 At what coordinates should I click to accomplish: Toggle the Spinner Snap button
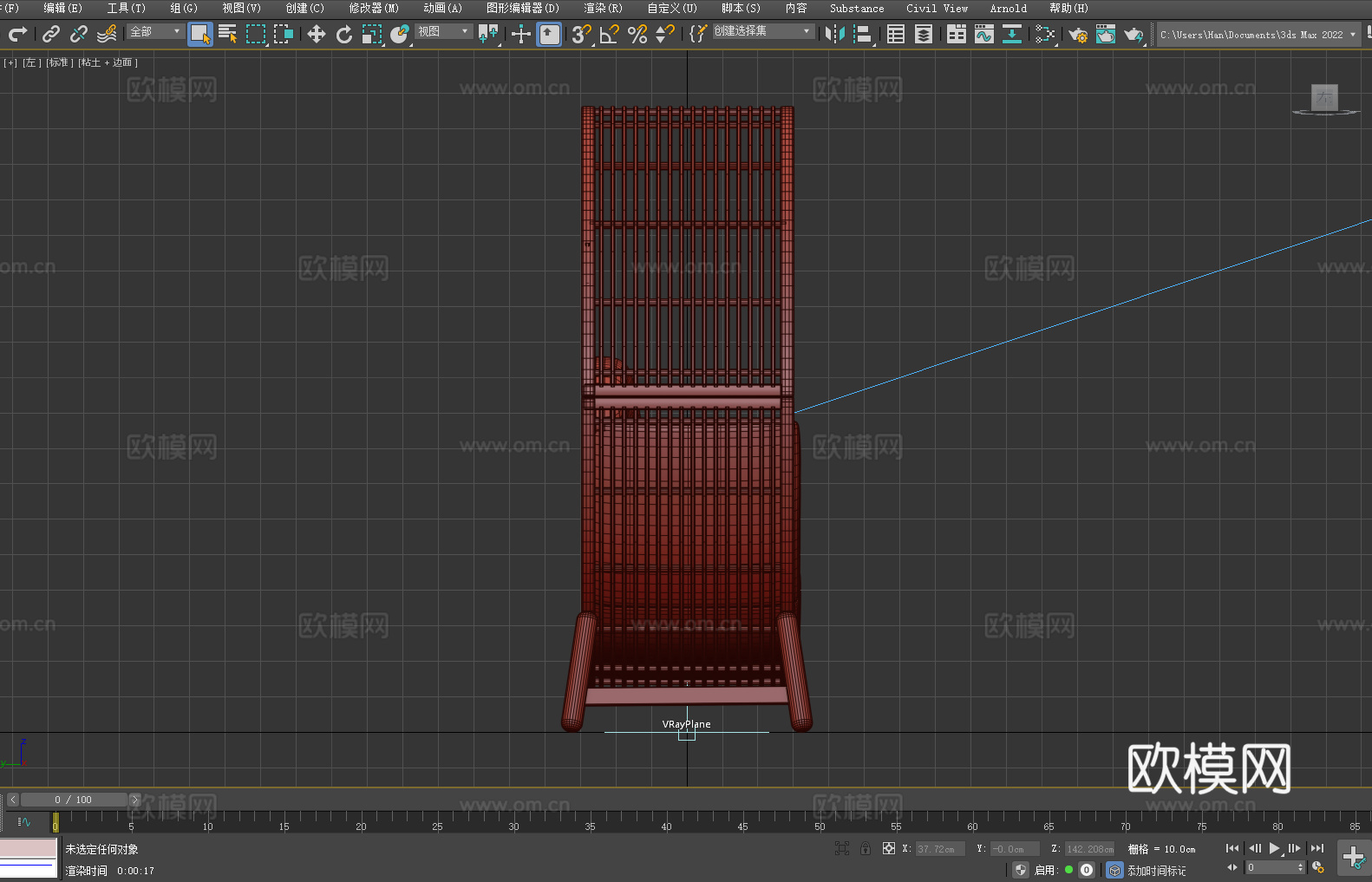[665, 34]
